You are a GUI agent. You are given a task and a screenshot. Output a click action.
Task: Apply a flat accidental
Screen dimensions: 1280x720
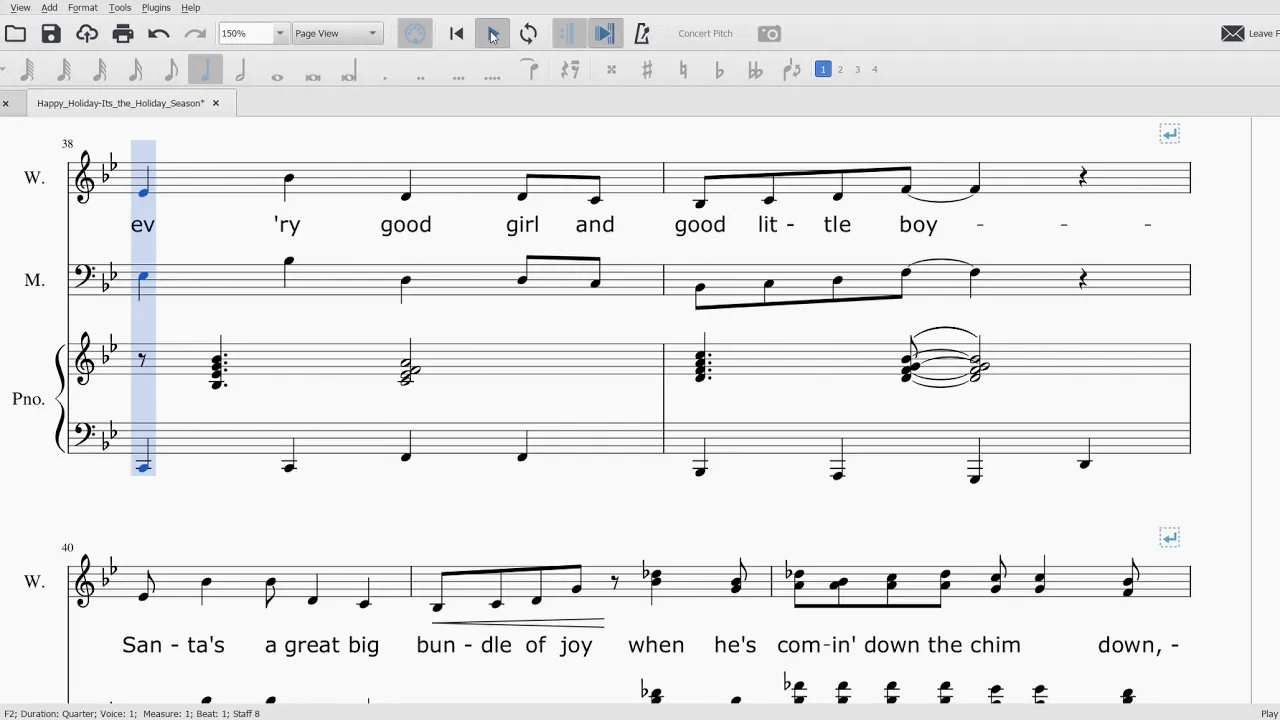[719, 70]
